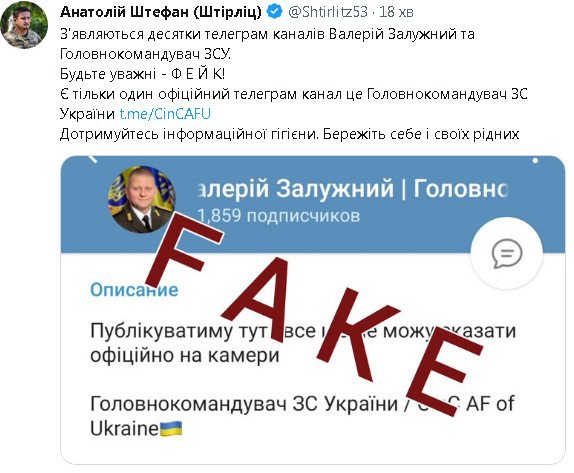Click the blue verified badge
The height and width of the screenshot is (473, 574).
[275, 12]
